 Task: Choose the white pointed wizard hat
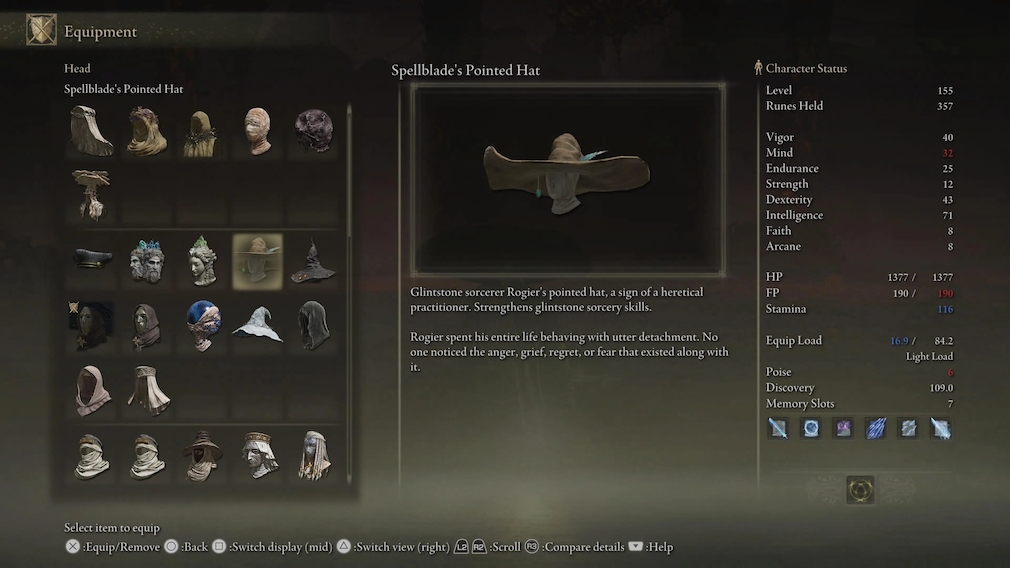pos(257,325)
